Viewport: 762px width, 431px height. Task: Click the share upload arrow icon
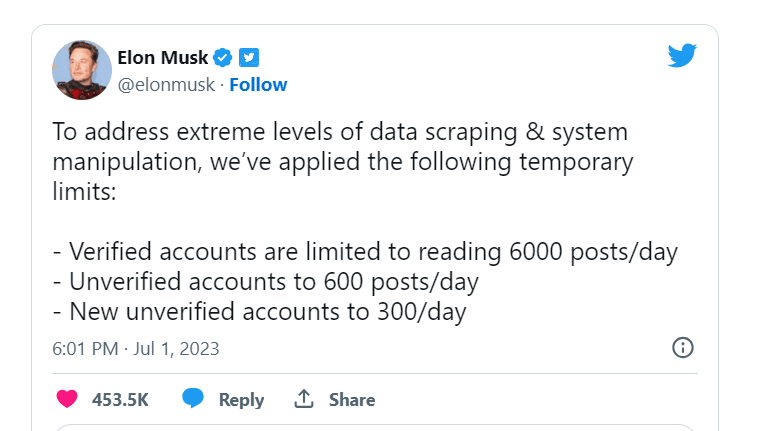(304, 398)
